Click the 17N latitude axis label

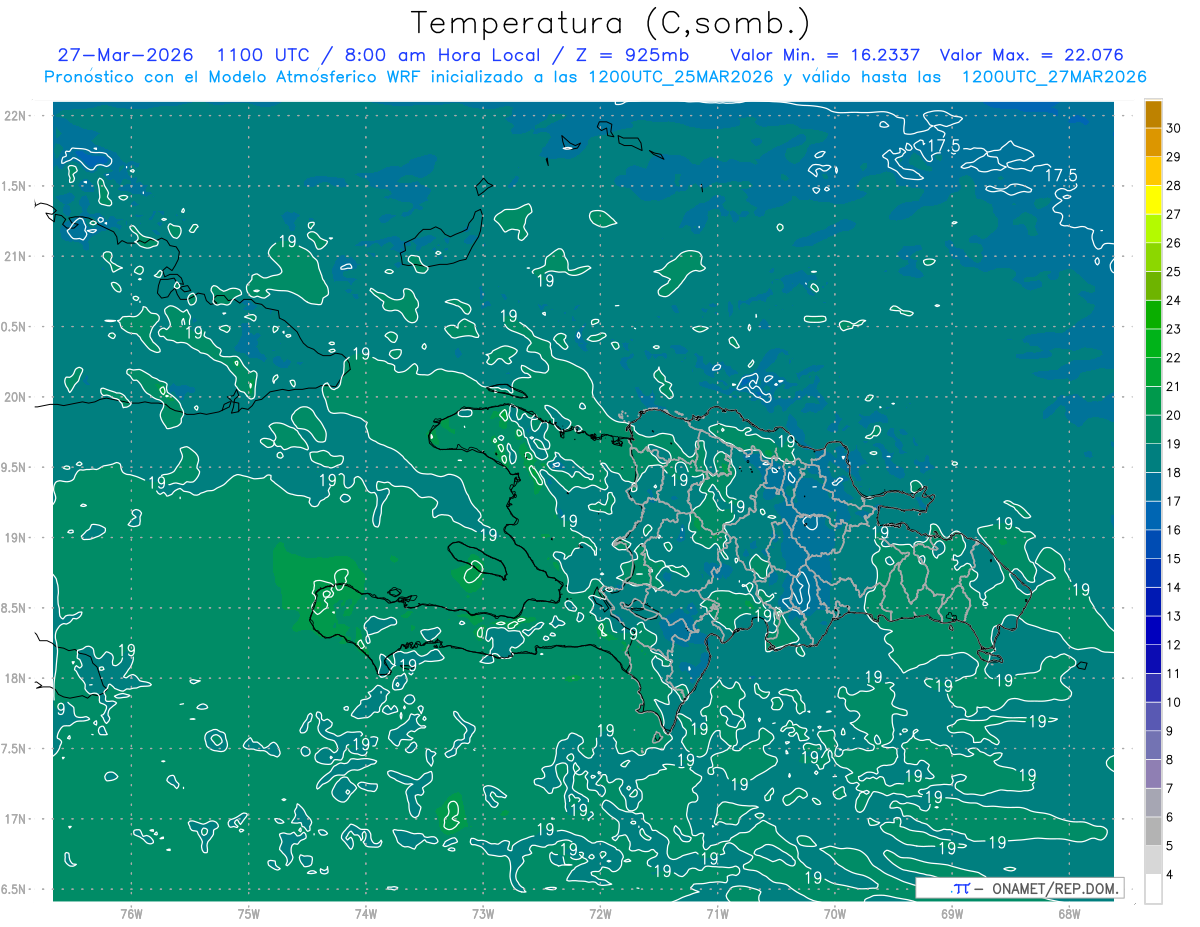tap(16, 819)
